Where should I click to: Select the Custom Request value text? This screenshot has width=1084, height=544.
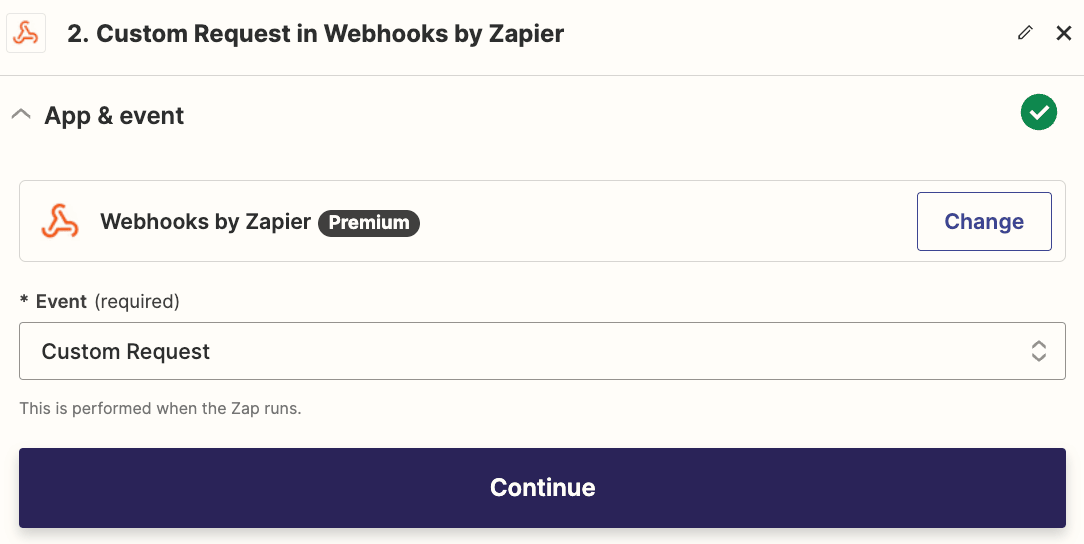(x=126, y=352)
